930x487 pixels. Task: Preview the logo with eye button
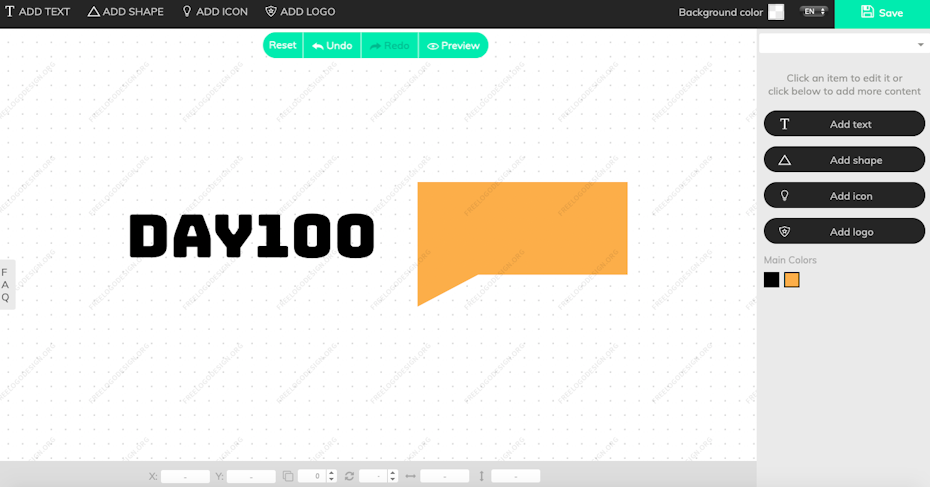click(x=453, y=45)
